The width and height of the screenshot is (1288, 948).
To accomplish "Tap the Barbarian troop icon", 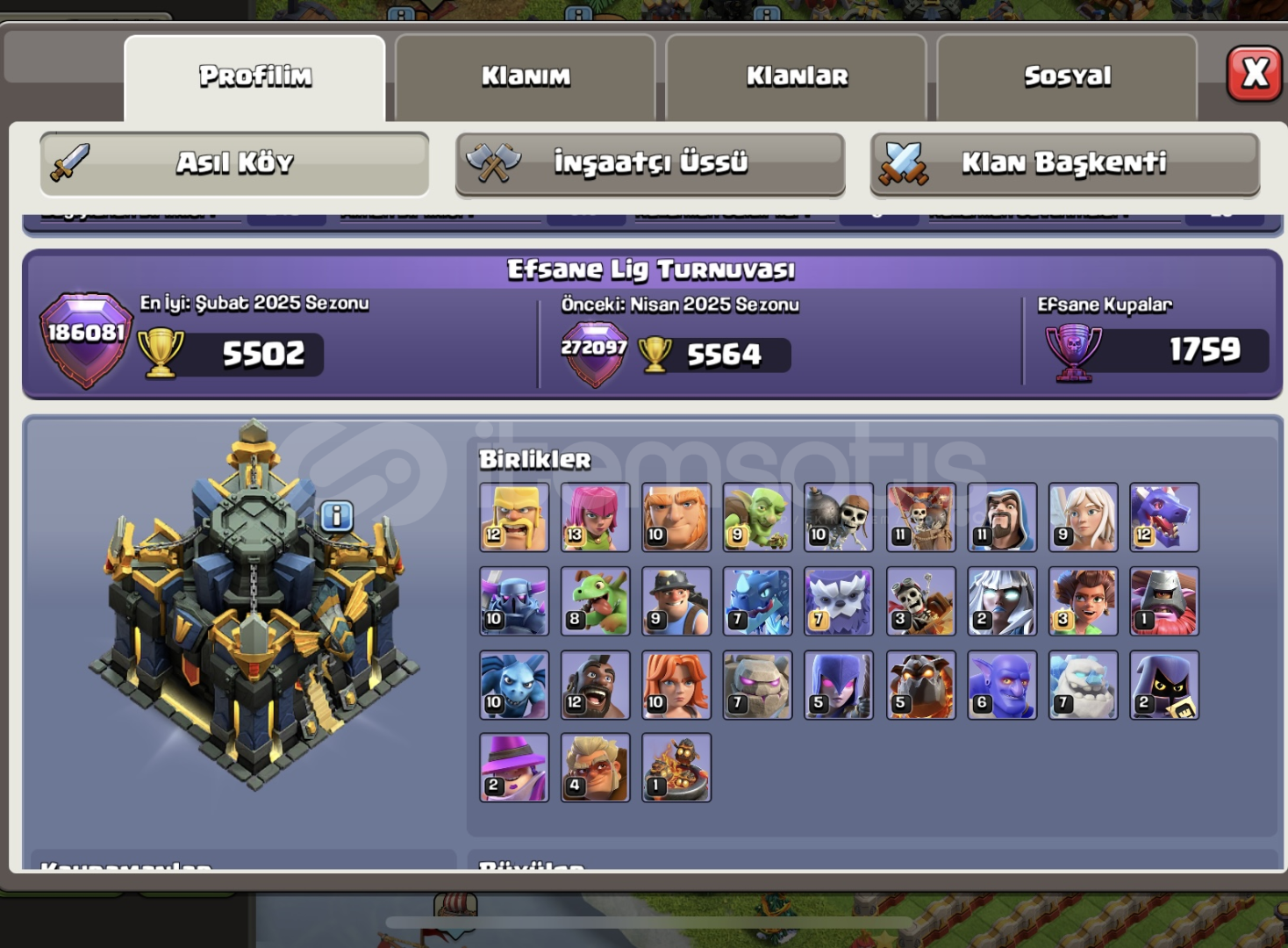I will 514,517.
